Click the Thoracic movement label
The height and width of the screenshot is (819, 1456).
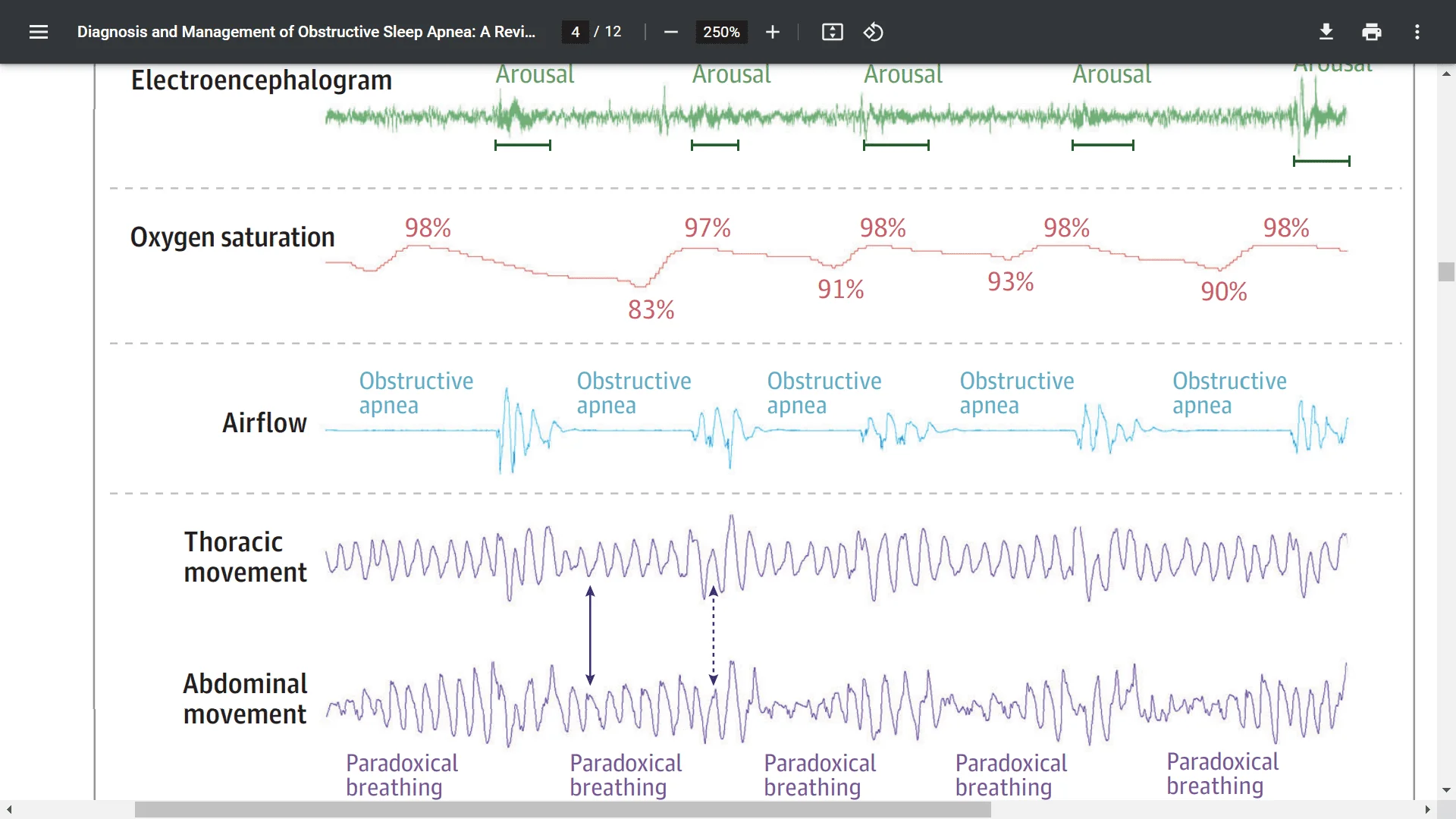245,557
